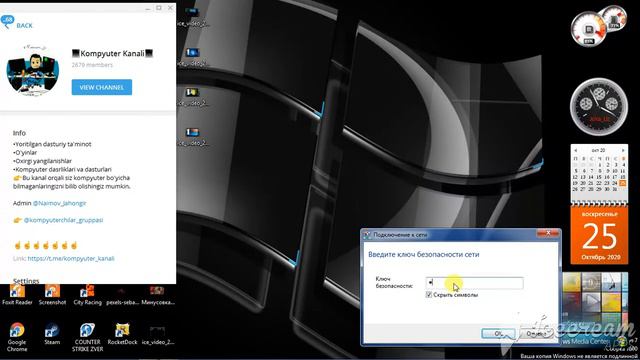Launch the City Racing shortcut
Image resolution: width=640 pixels, height=360 pixels.
[87, 295]
